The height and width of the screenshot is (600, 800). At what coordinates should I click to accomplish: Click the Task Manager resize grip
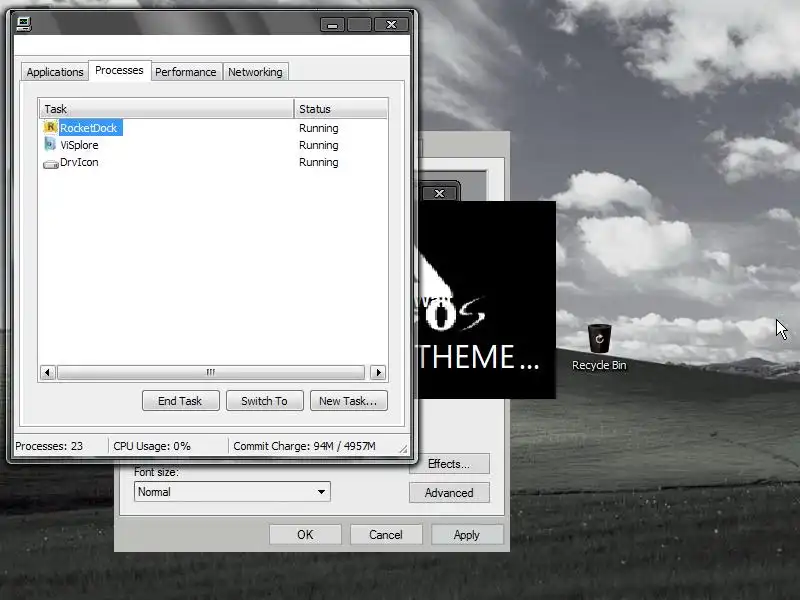403,449
